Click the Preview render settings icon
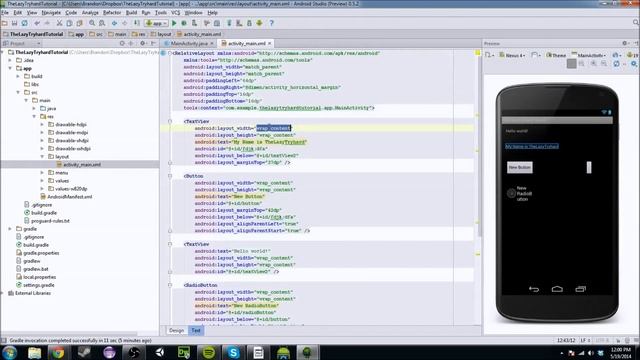 click(634, 63)
